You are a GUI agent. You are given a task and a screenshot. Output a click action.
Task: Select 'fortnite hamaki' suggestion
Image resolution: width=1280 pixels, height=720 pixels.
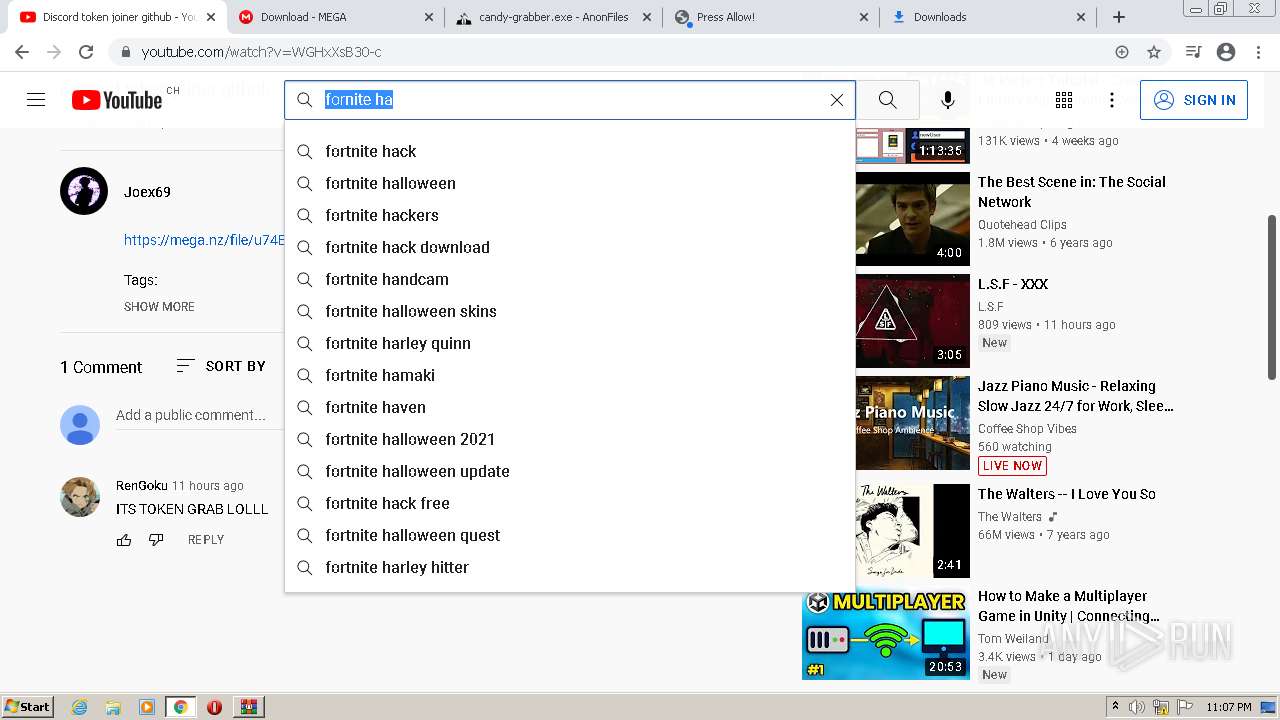click(x=570, y=375)
